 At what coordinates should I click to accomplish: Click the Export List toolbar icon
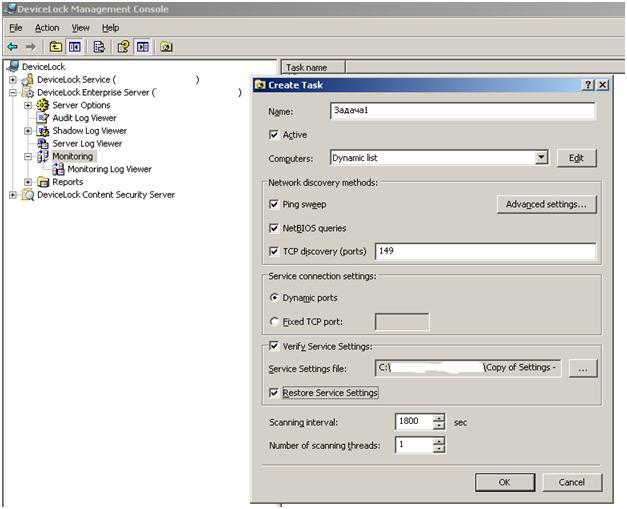[x=99, y=47]
